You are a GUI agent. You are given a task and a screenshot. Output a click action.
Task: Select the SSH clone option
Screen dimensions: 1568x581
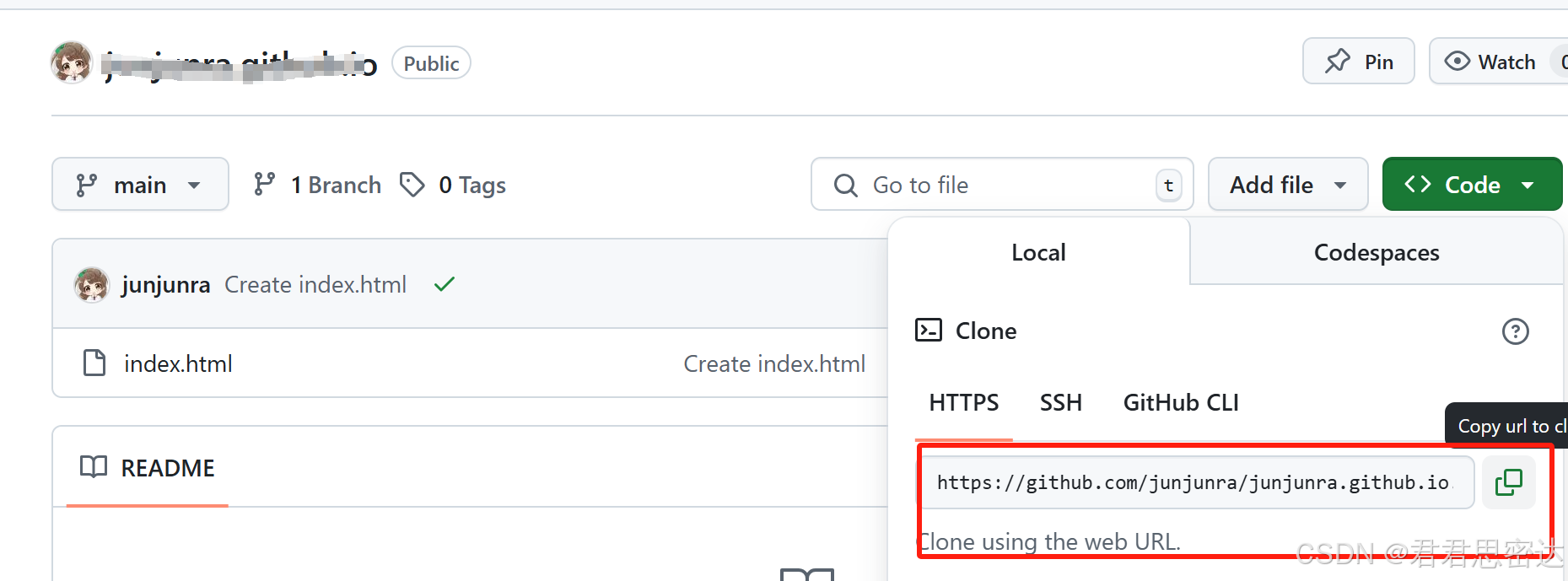tap(1060, 402)
